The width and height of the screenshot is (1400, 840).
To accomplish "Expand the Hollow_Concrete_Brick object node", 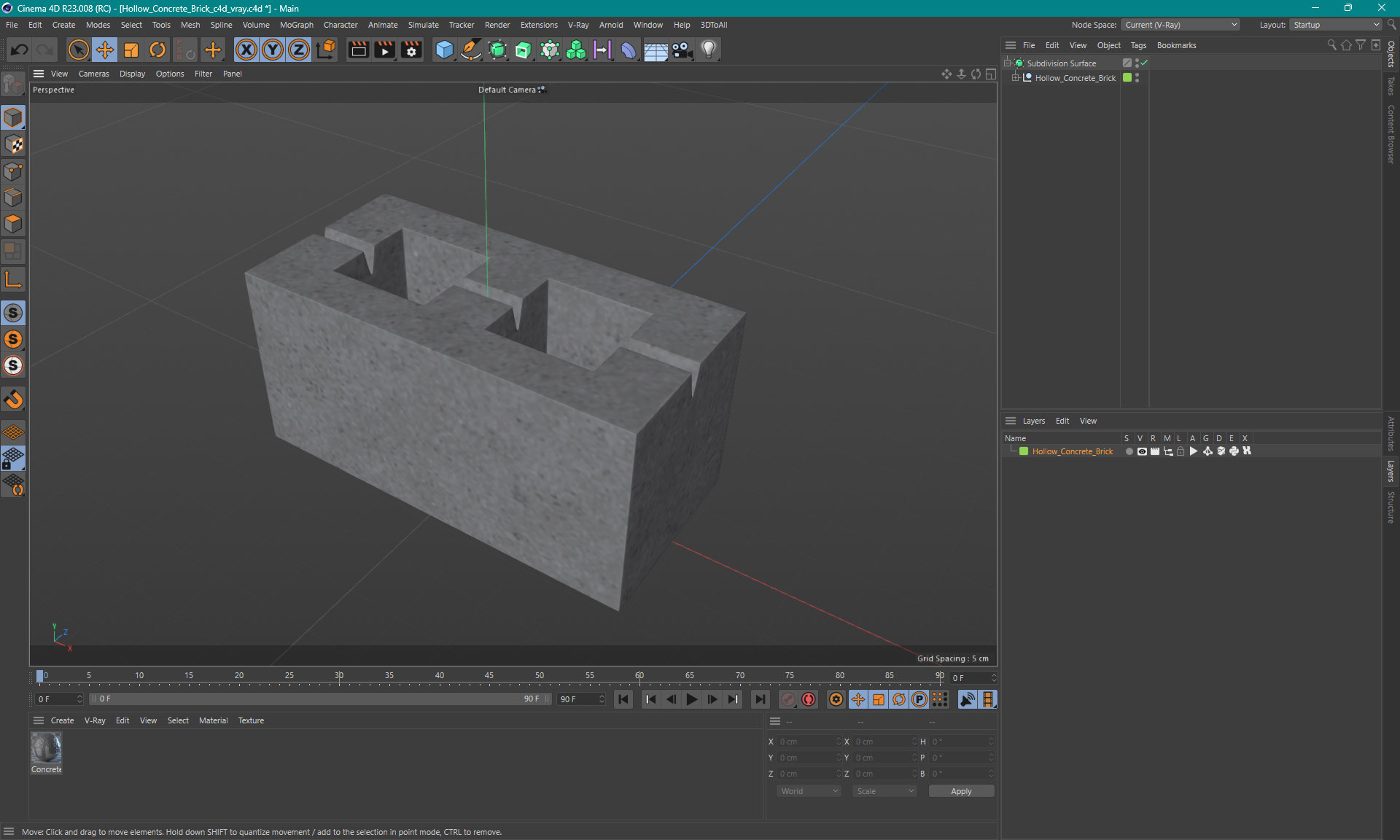I will [1015, 78].
